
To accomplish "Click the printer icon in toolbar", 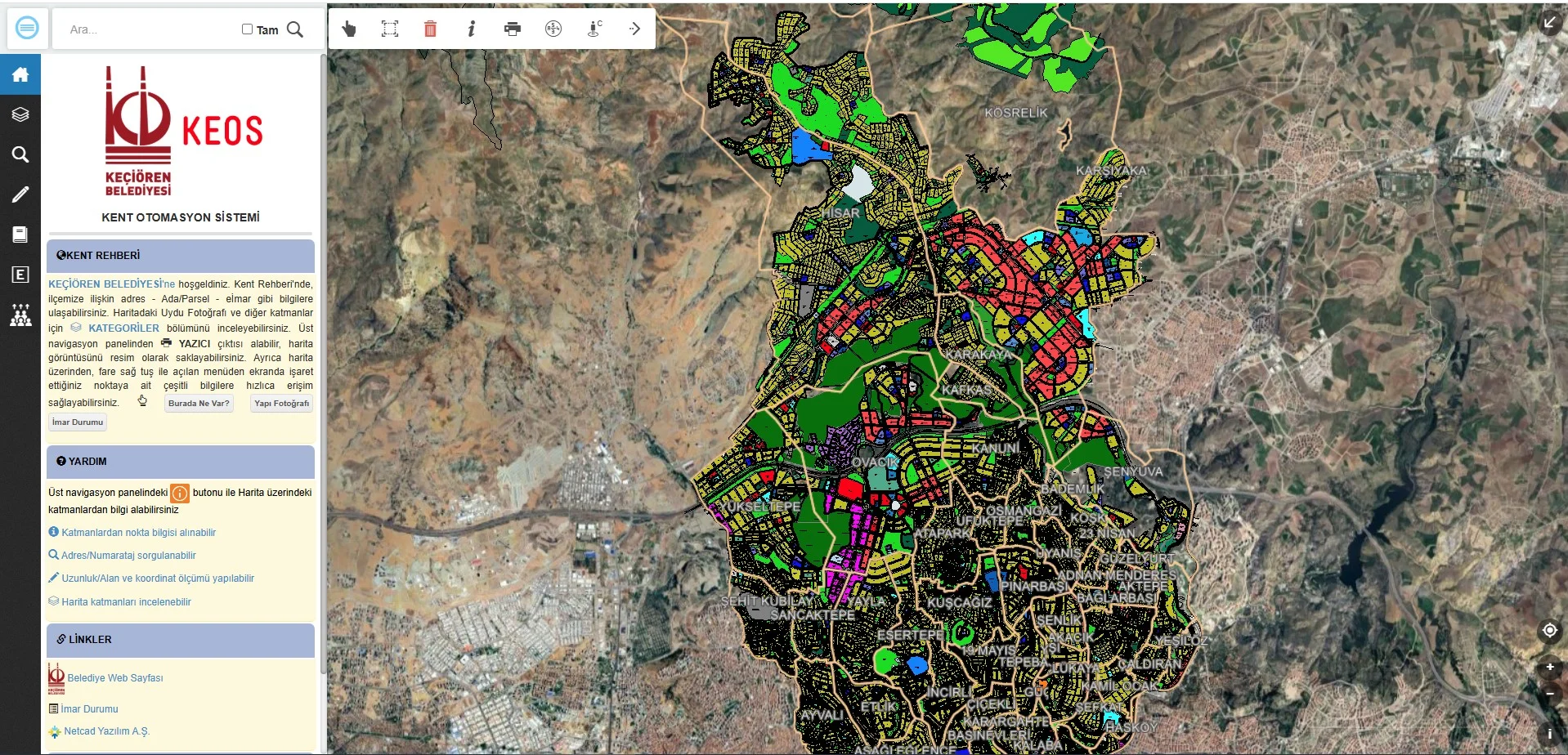I will click(x=513, y=29).
